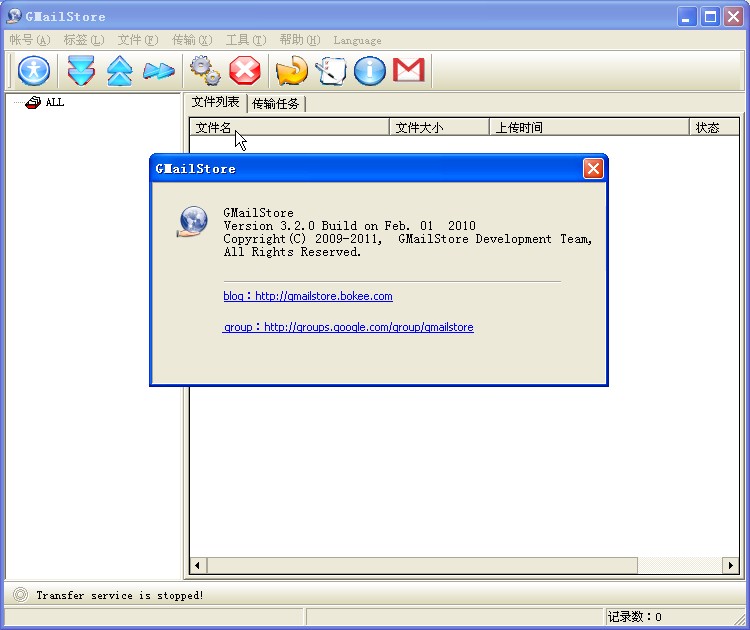Switch to the 文件列表 tab
The width and height of the screenshot is (750, 630).
216,102
